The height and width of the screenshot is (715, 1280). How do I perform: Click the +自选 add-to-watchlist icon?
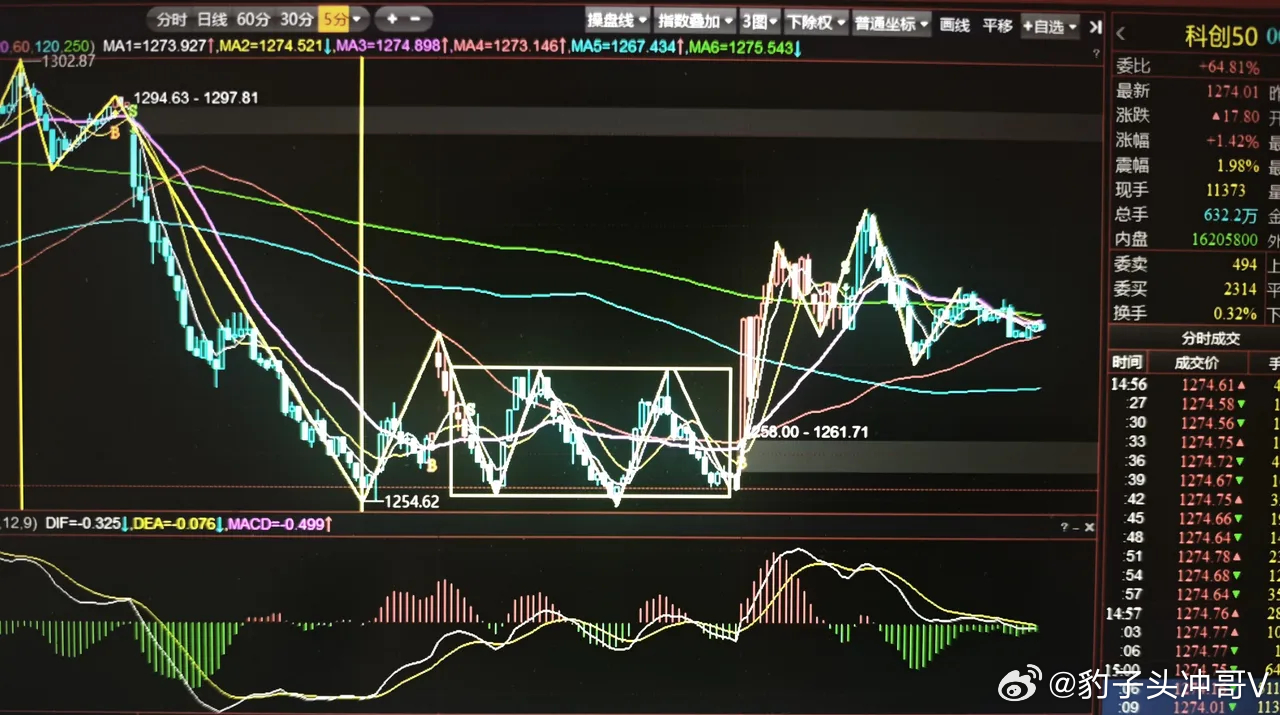(1043, 22)
